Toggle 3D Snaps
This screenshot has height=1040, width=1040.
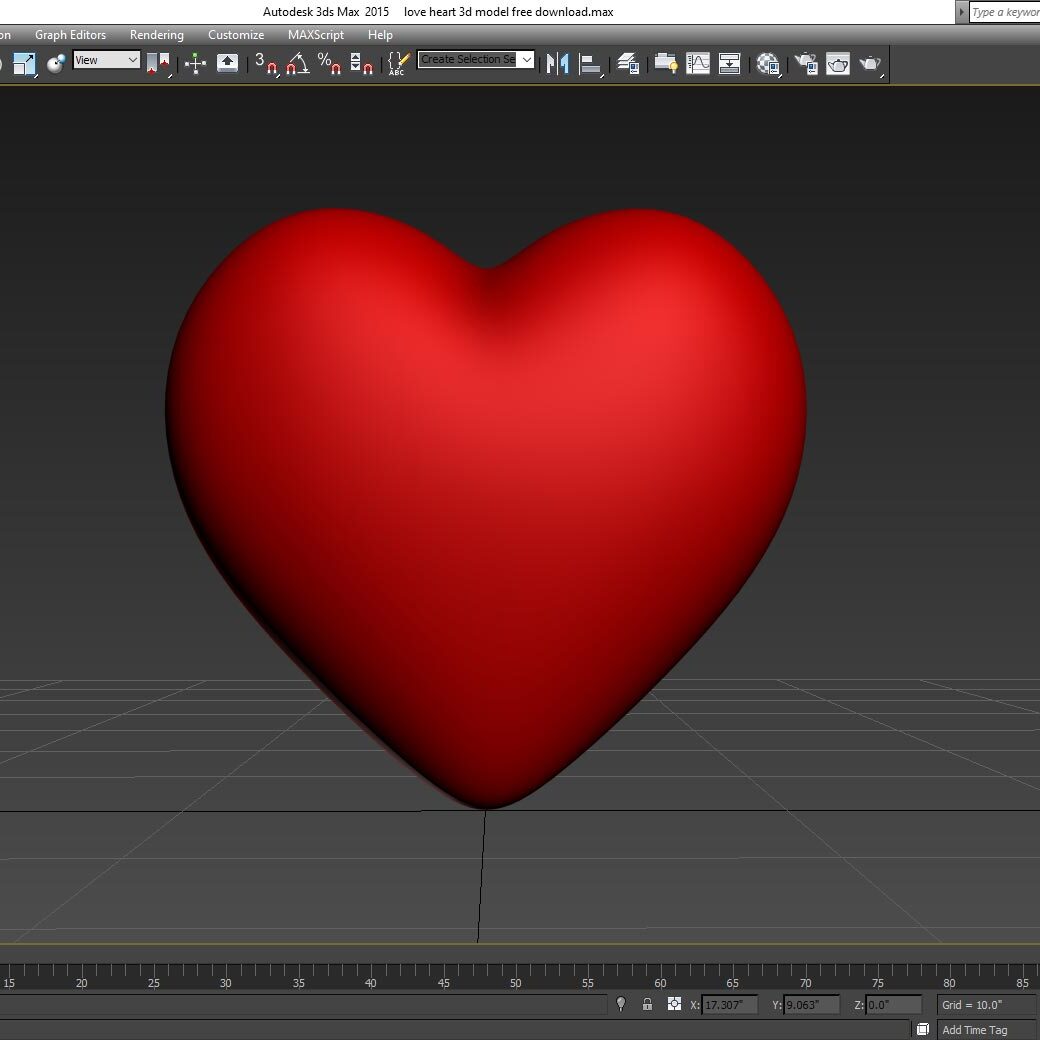(265, 63)
